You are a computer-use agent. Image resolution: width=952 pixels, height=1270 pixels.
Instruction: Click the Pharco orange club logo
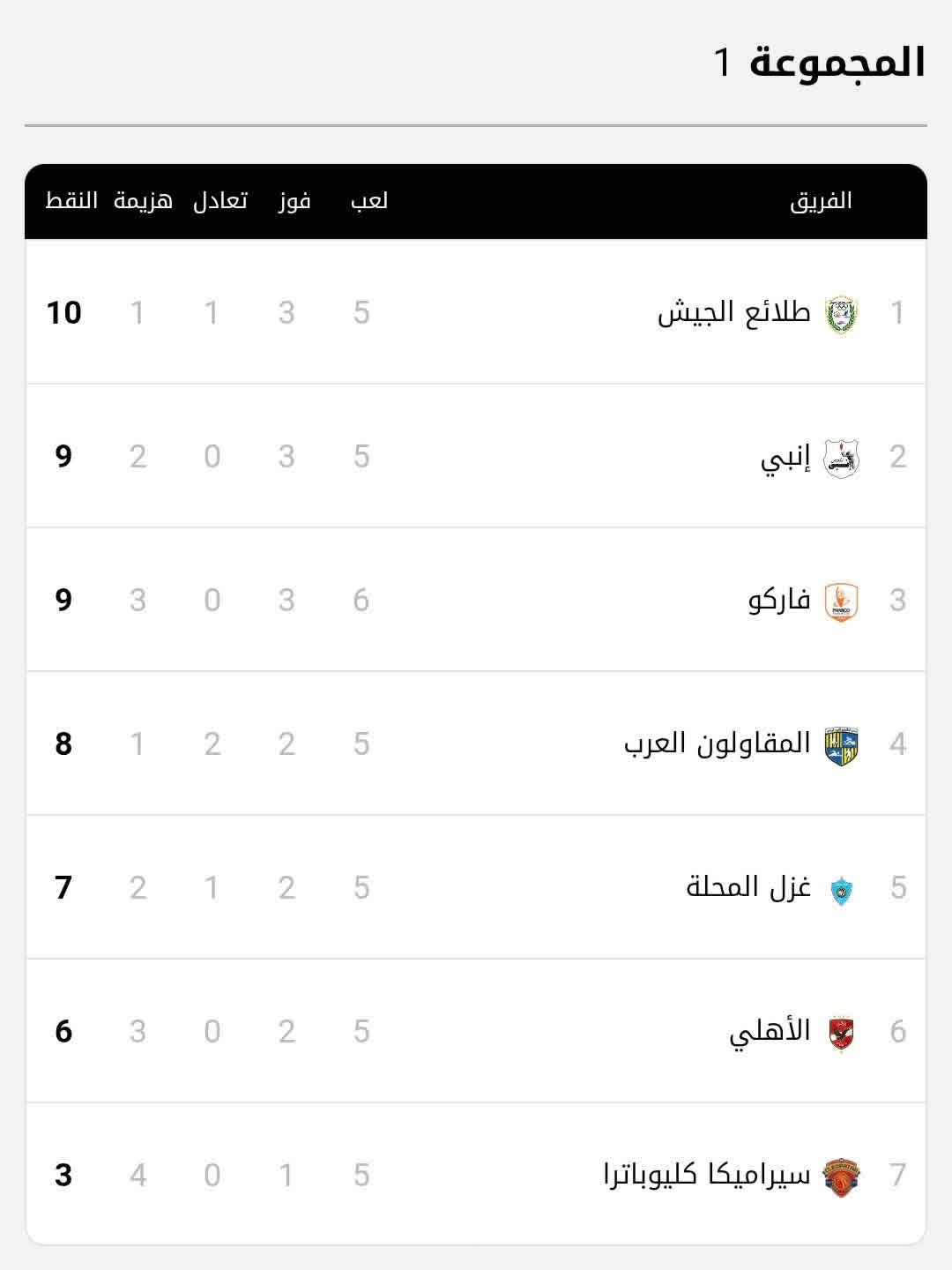(841, 601)
